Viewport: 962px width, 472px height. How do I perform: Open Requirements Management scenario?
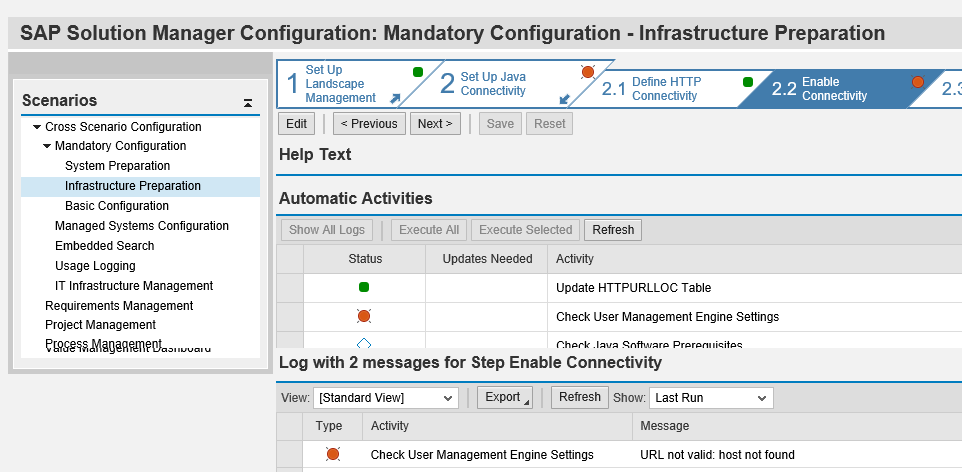[119, 306]
